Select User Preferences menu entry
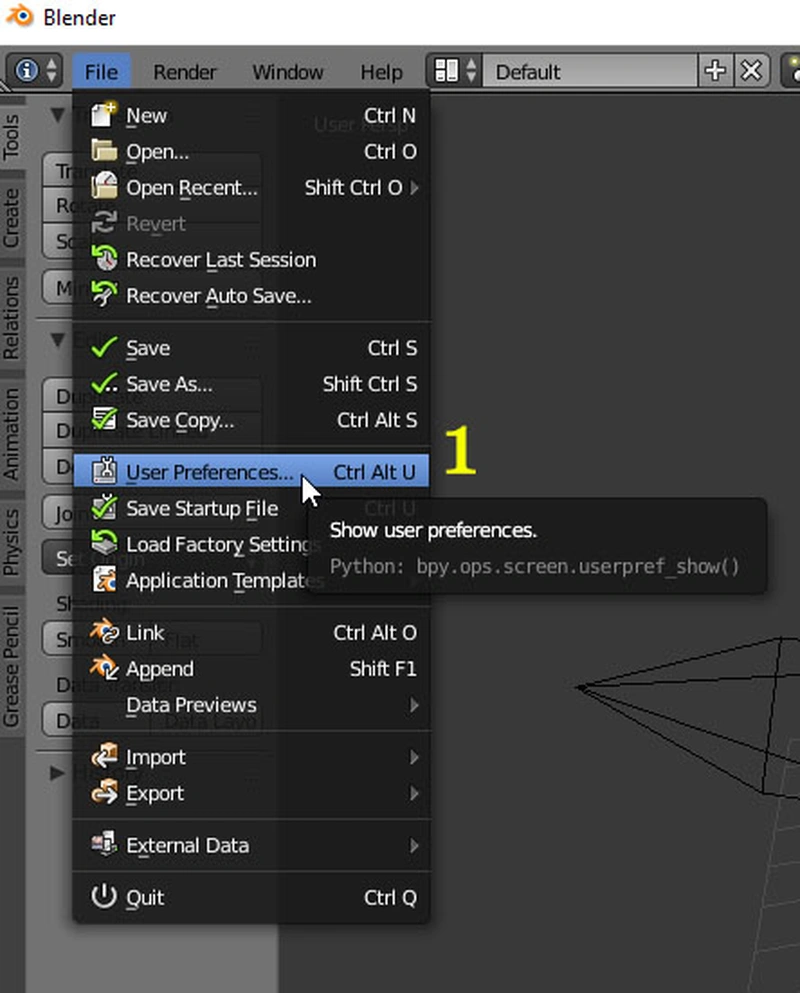The image size is (800, 993). click(x=210, y=472)
